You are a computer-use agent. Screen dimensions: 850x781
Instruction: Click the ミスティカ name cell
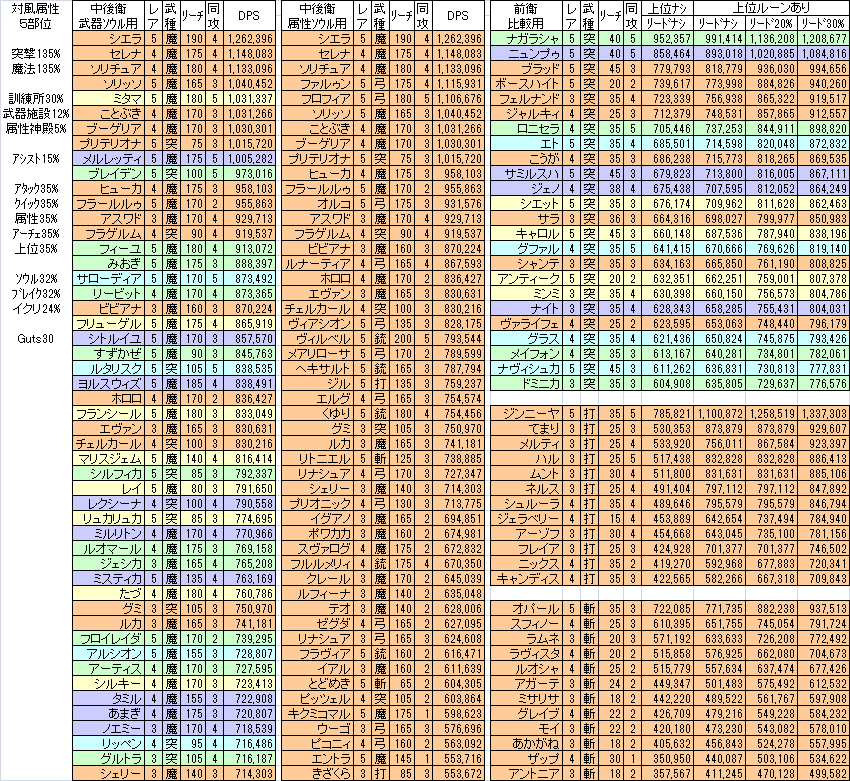click(108, 579)
